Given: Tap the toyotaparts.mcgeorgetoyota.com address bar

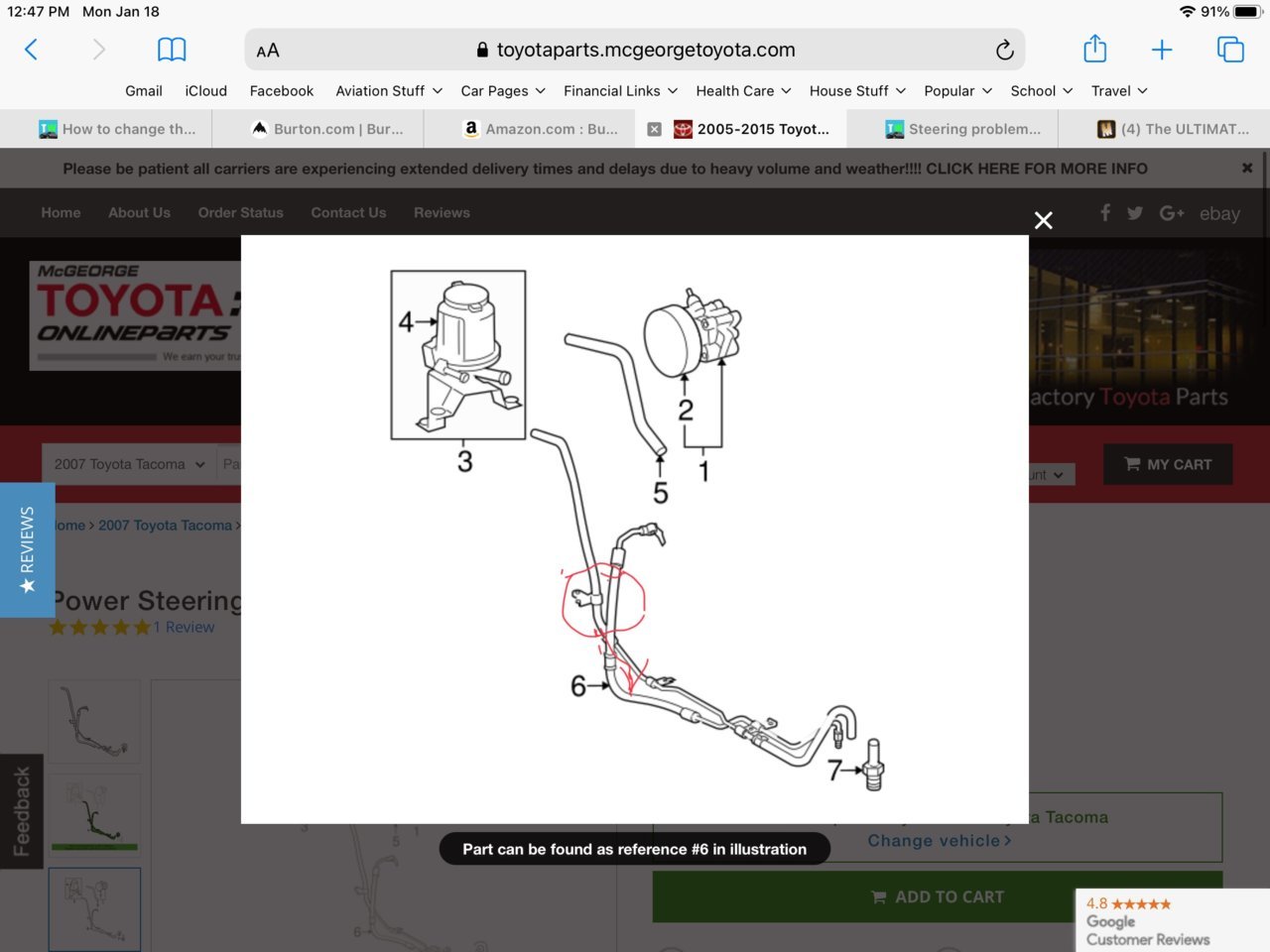Looking at the screenshot, I should coord(635,50).
